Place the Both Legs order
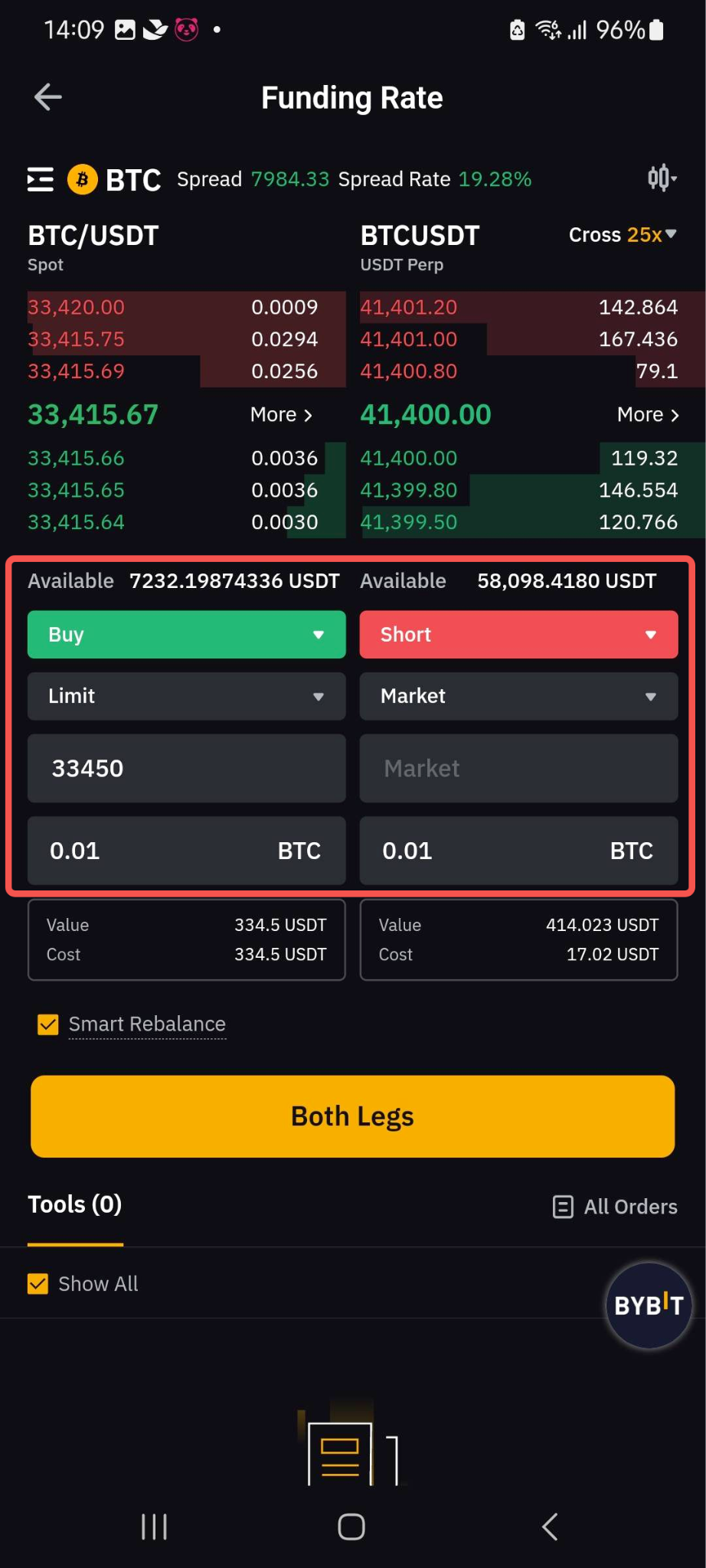The image size is (706, 1568). pyautogui.click(x=353, y=1116)
